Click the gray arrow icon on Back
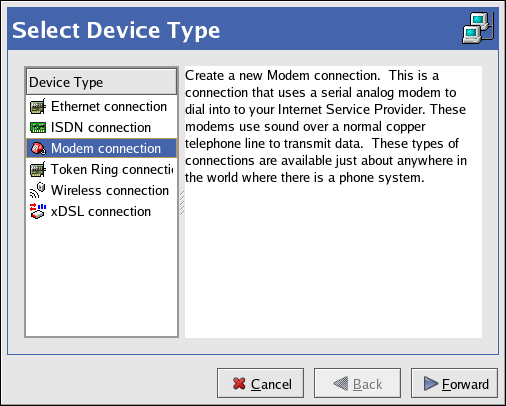This screenshot has height=406, width=506. click(x=341, y=384)
